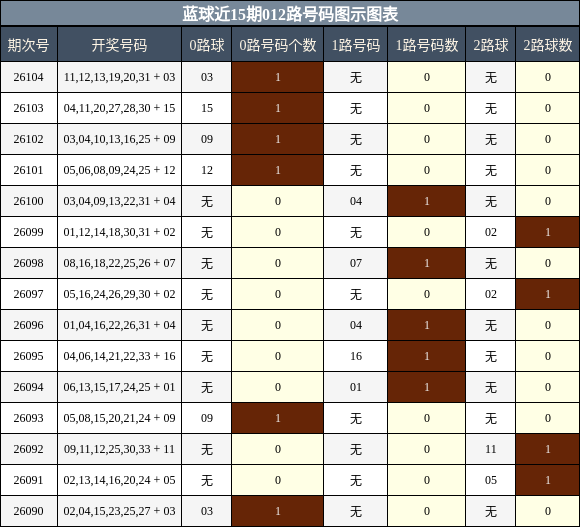Click issue number 26091

point(28,480)
